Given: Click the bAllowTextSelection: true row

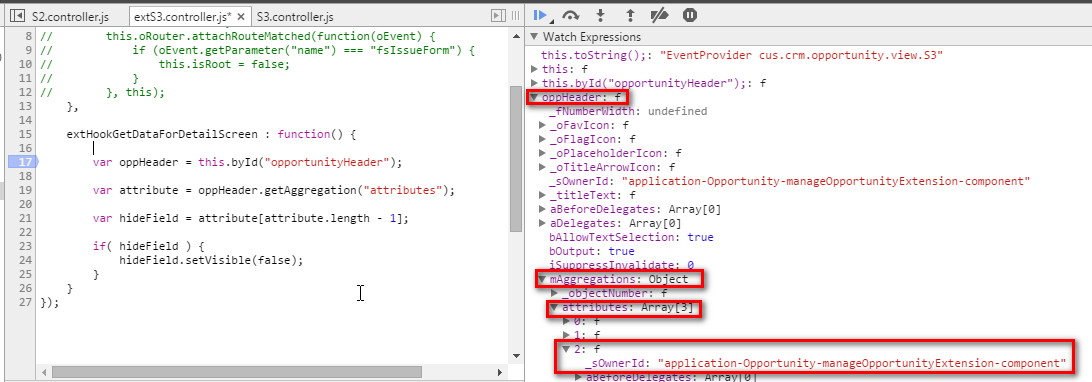Looking at the screenshot, I should 631,237.
